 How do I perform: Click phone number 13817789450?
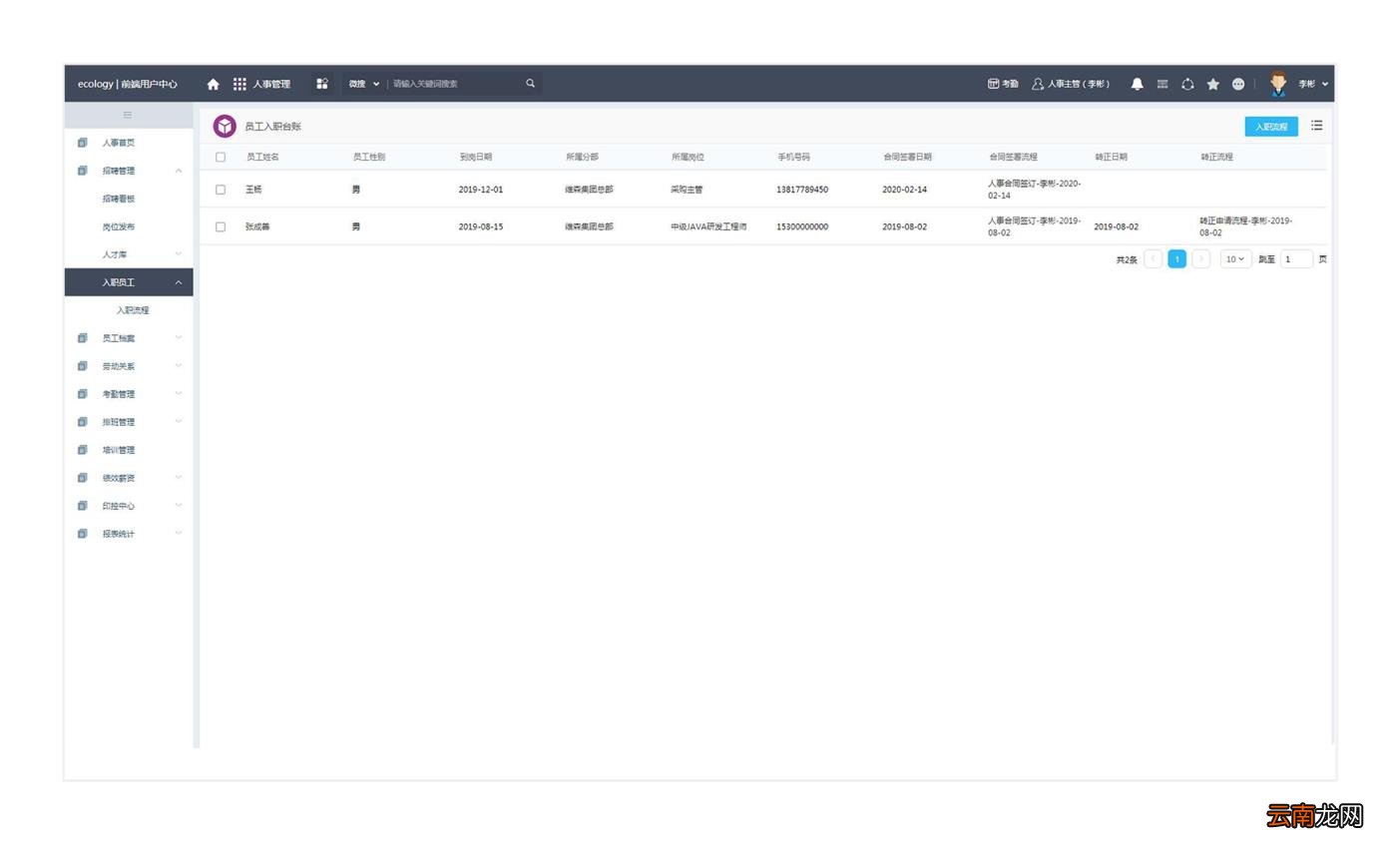tap(802, 190)
